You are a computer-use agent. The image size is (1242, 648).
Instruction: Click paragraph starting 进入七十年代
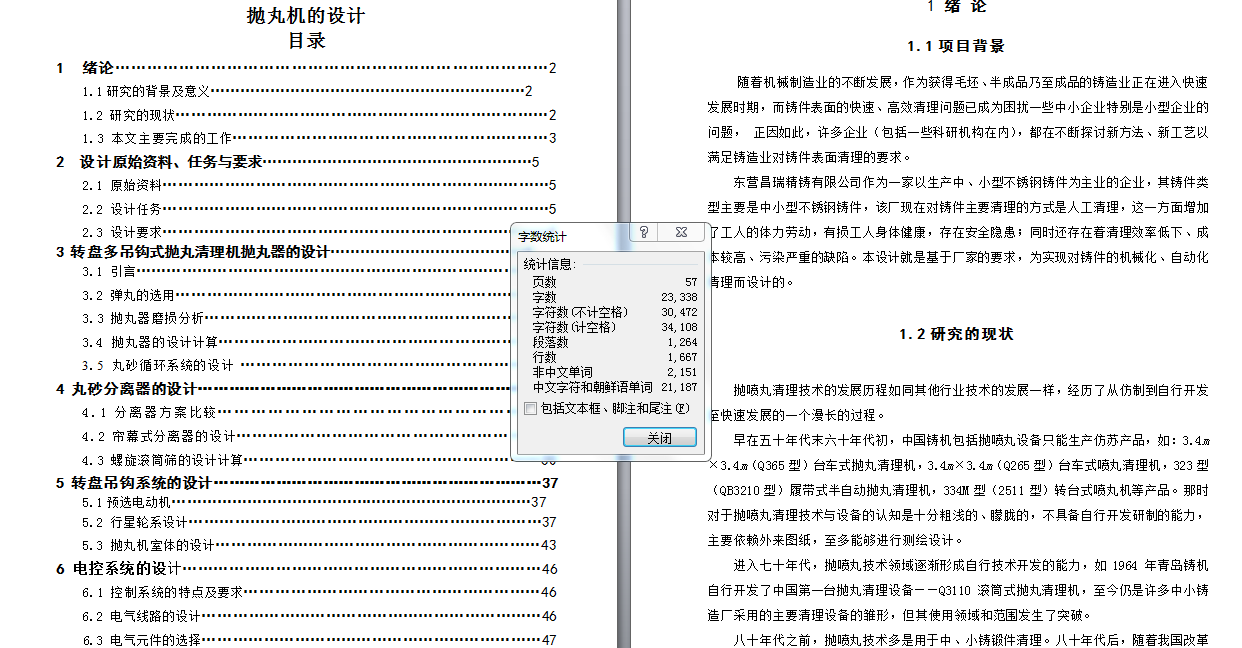958,590
